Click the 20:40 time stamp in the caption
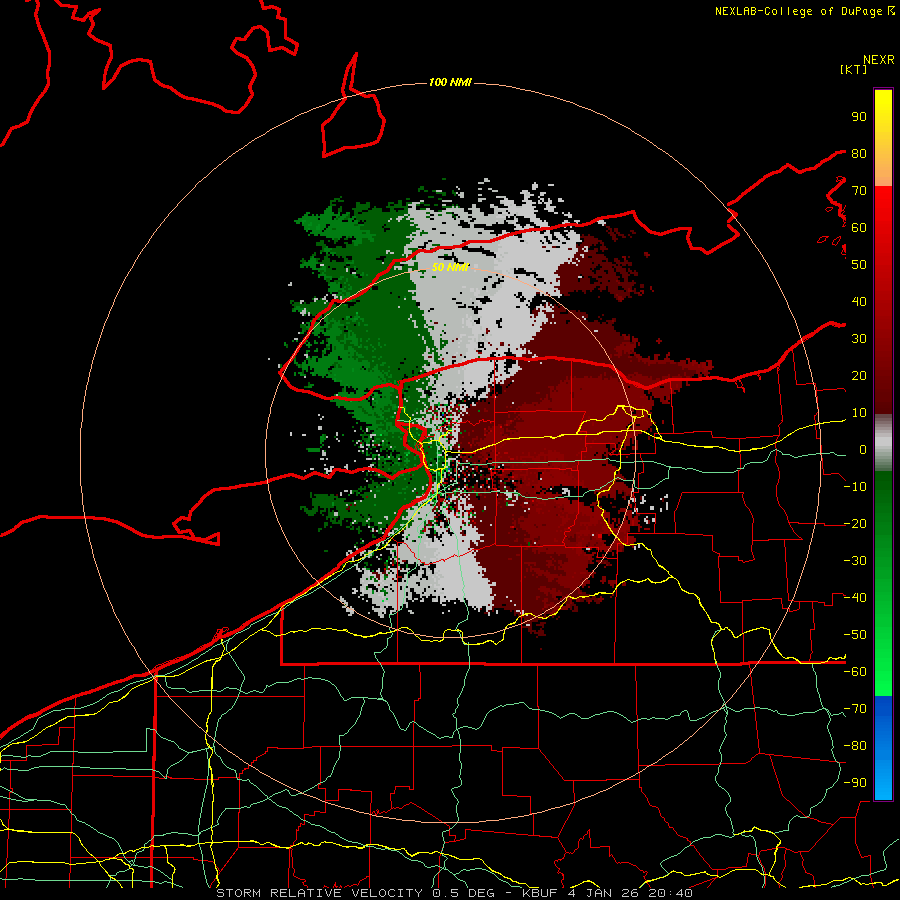The width and height of the screenshot is (900, 900). tap(670, 893)
